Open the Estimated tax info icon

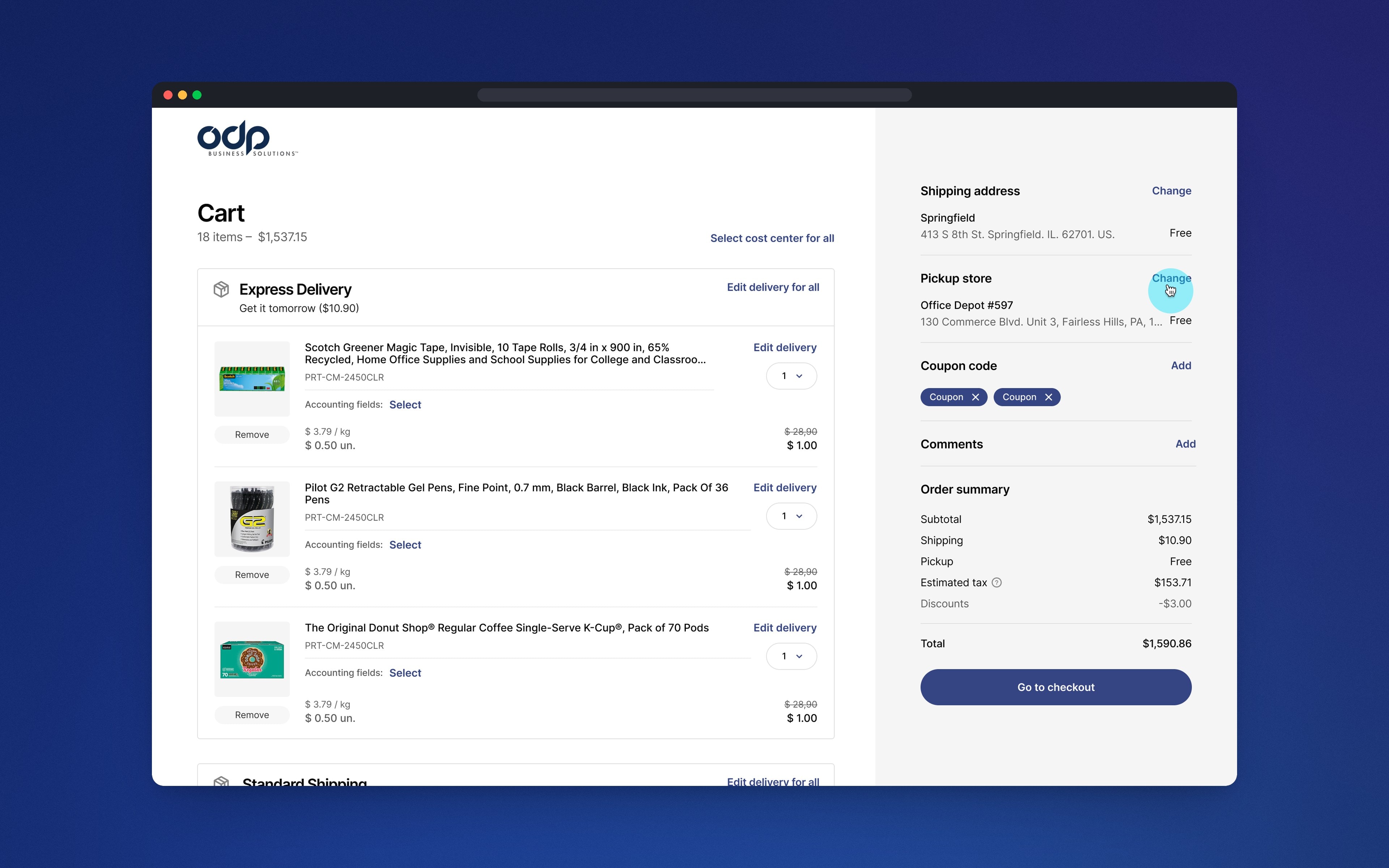(997, 583)
